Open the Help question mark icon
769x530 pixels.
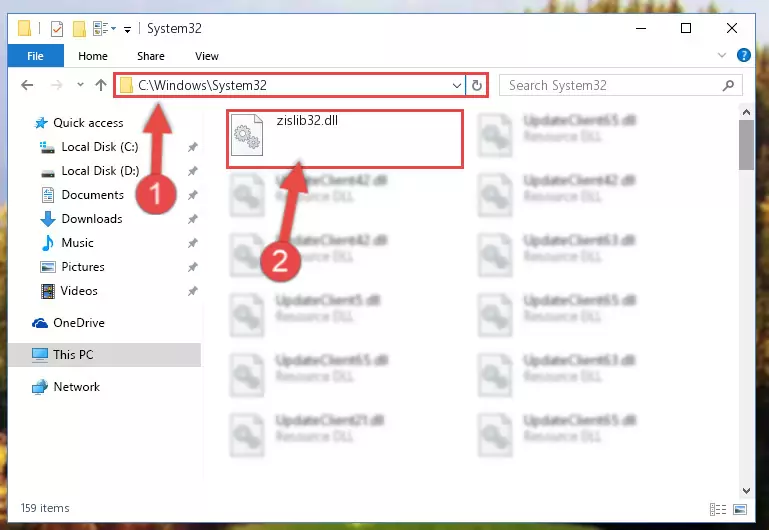[x=743, y=55]
